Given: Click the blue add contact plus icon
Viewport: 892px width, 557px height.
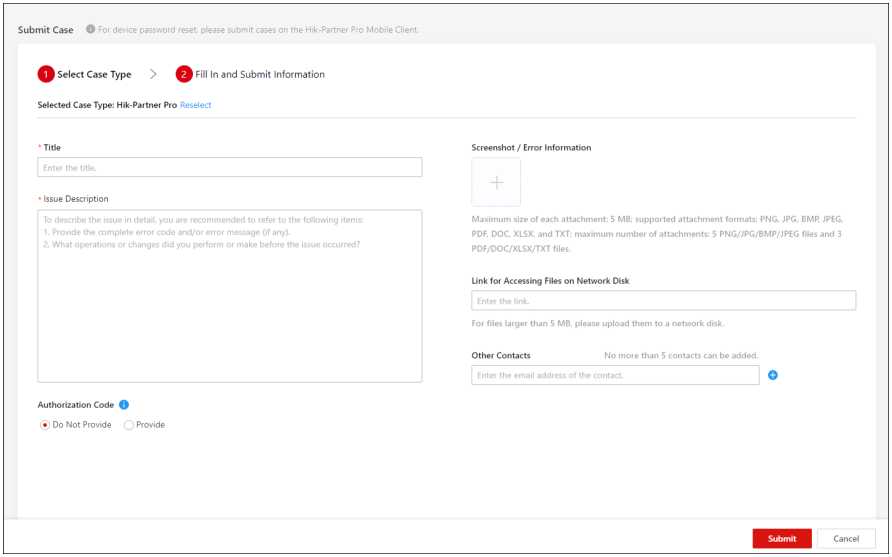Looking at the screenshot, I should tap(773, 375).
